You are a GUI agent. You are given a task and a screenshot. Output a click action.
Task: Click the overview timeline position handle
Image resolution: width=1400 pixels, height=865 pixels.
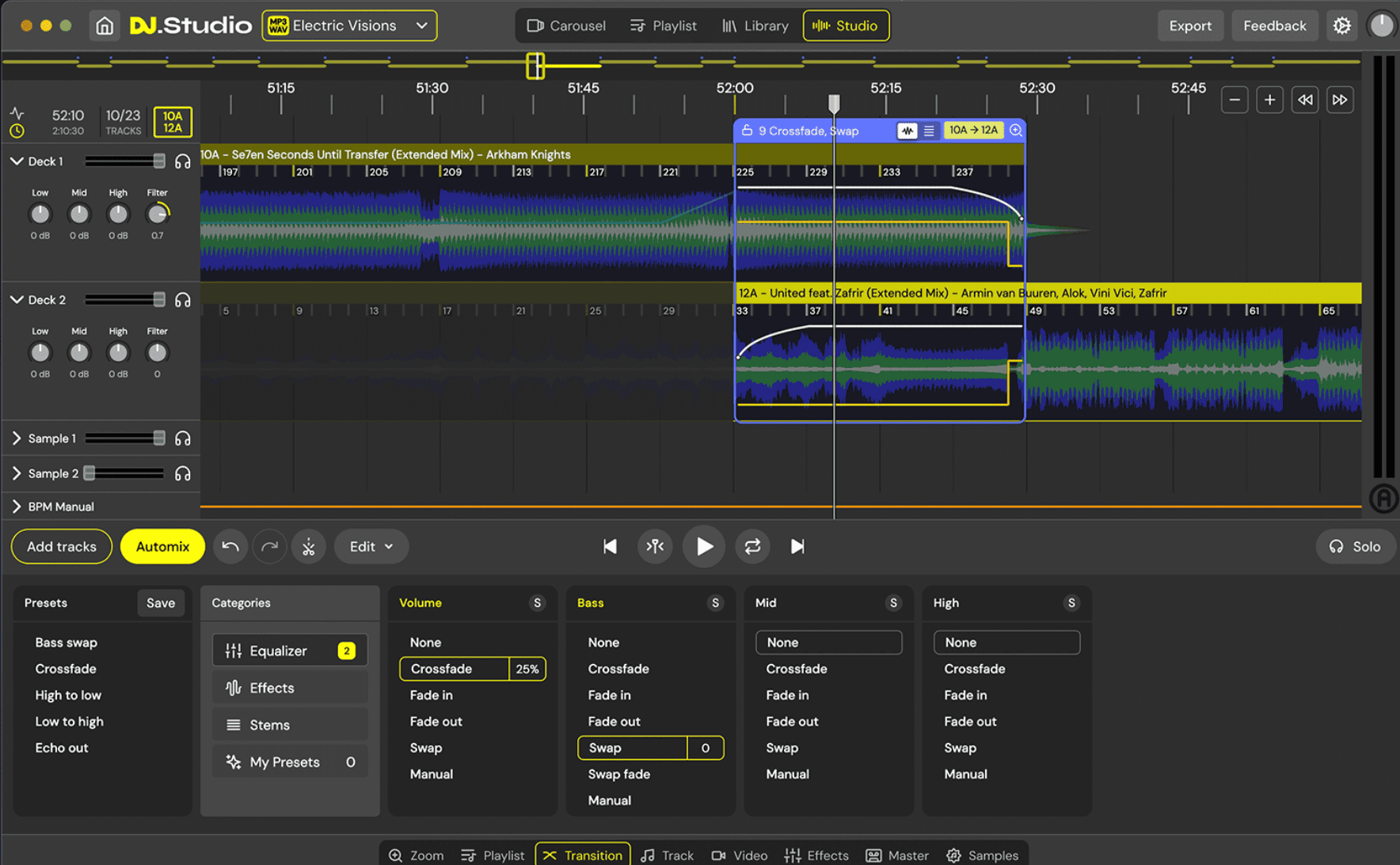535,66
